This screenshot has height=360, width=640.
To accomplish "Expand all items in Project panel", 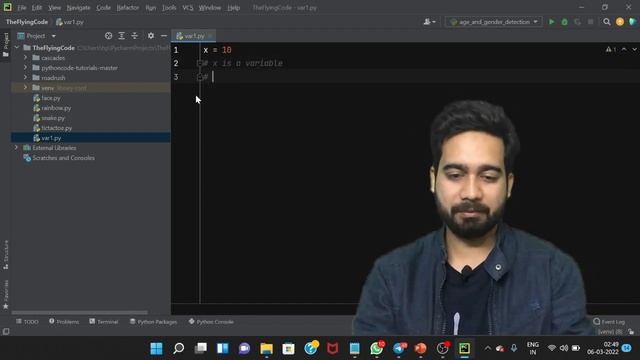I will tap(122, 36).
